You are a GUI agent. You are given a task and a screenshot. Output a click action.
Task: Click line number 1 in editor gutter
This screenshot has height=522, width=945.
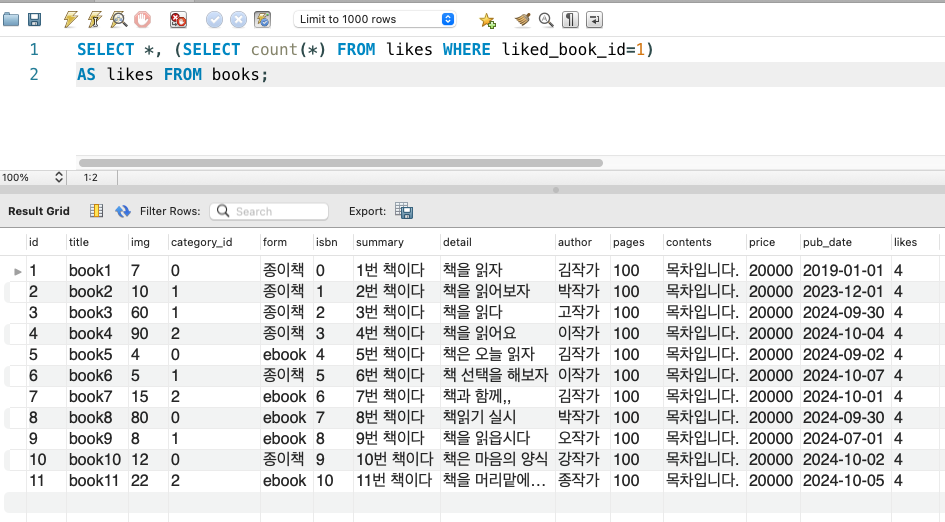(x=34, y=49)
